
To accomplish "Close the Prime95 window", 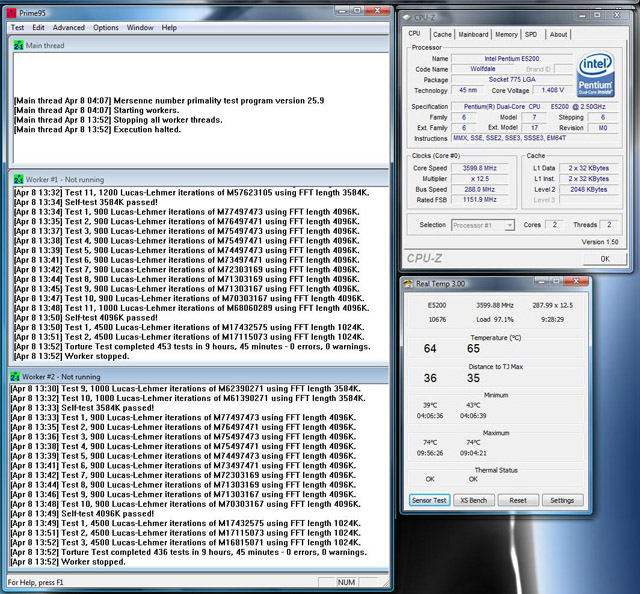I will pyautogui.click(x=377, y=11).
